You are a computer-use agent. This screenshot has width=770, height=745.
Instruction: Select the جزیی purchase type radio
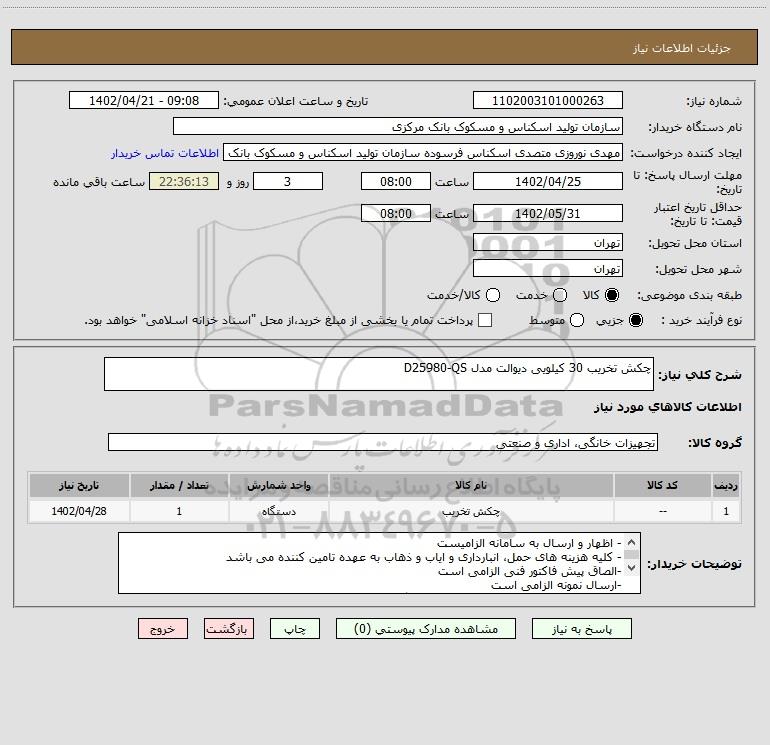point(635,320)
